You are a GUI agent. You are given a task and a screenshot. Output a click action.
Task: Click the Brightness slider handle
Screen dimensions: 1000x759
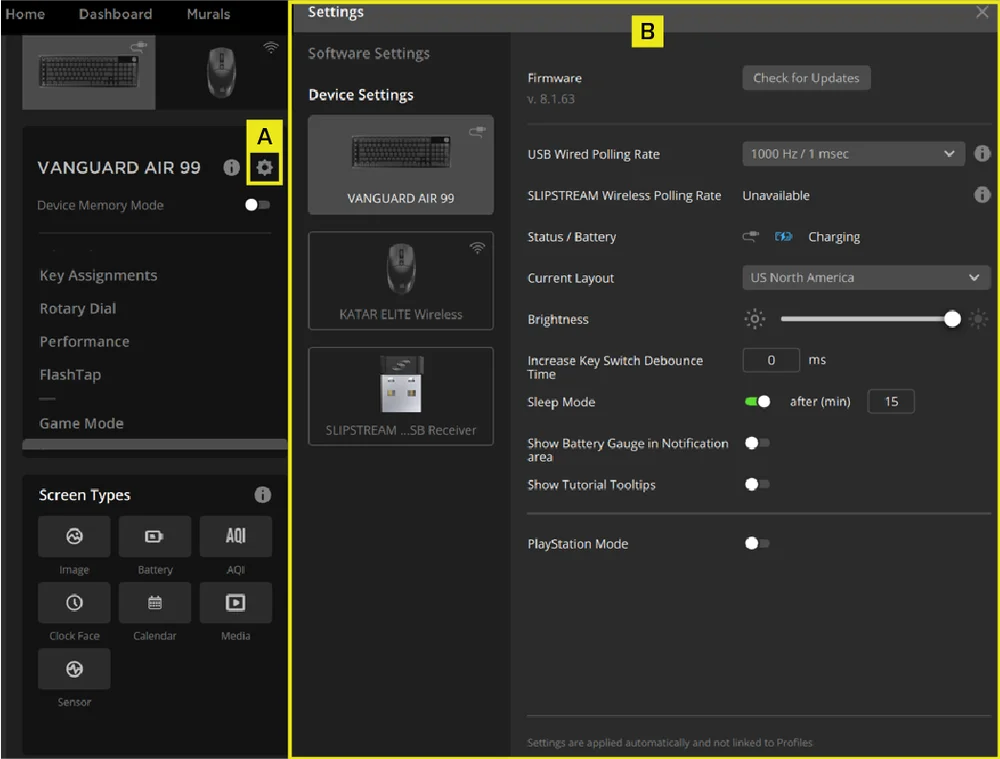(952, 319)
